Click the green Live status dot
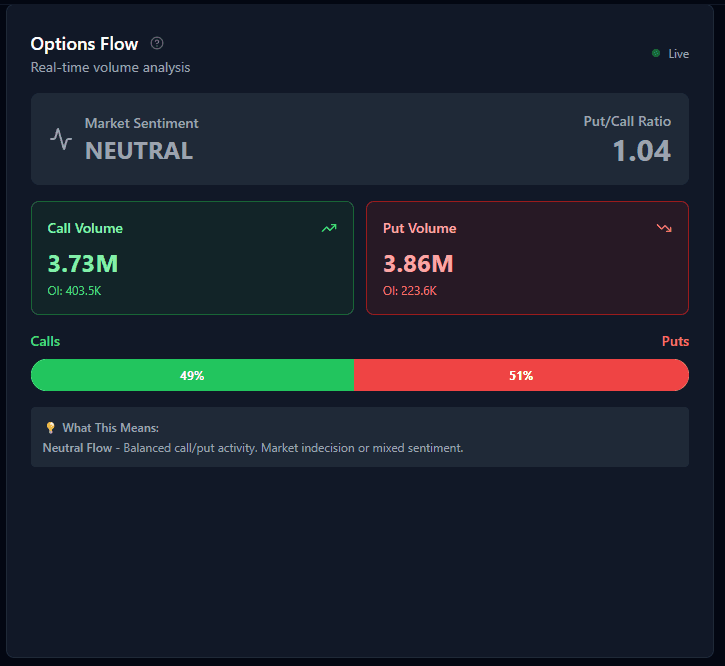Image resolution: width=725 pixels, height=666 pixels. pos(656,53)
